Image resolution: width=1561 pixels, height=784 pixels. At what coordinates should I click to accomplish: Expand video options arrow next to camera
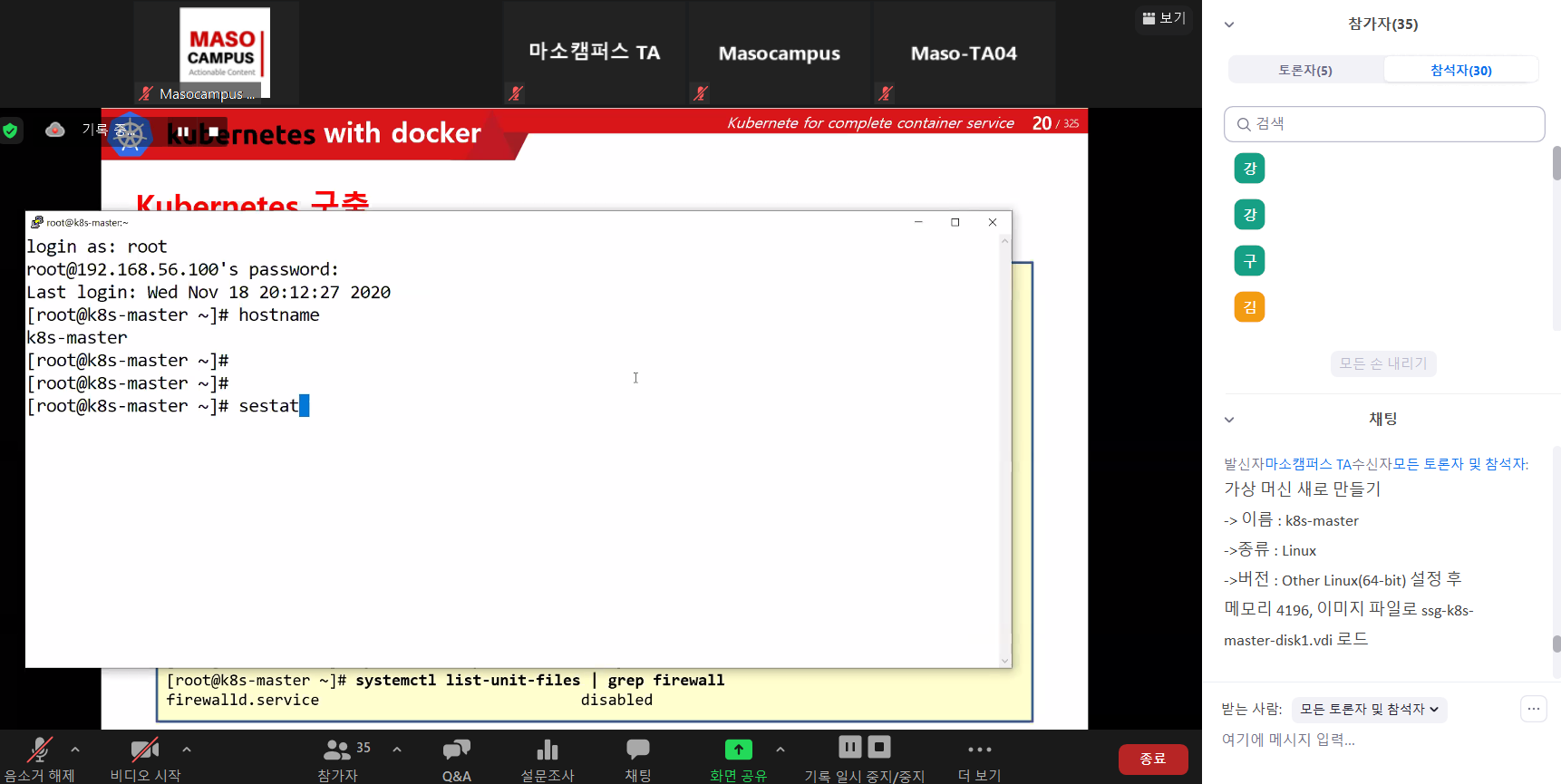(187, 750)
